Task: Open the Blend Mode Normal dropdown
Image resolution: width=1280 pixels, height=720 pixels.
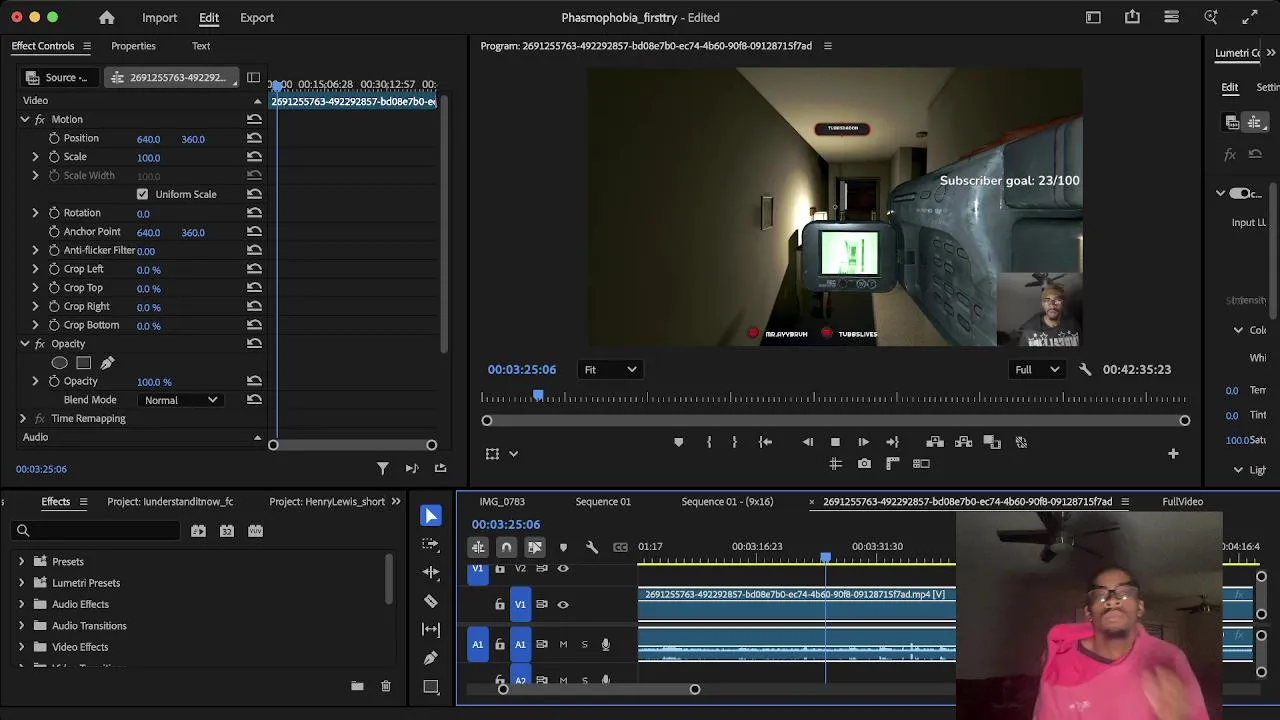Action: (181, 400)
